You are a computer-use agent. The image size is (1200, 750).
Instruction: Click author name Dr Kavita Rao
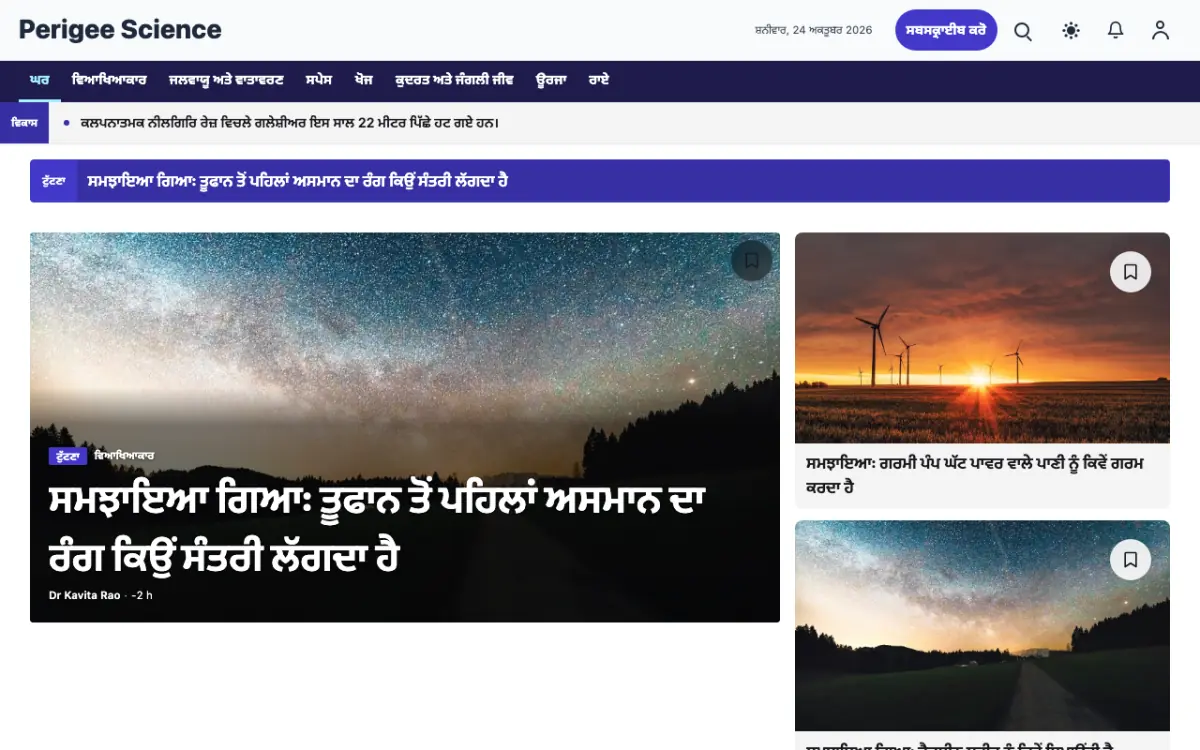(x=84, y=596)
